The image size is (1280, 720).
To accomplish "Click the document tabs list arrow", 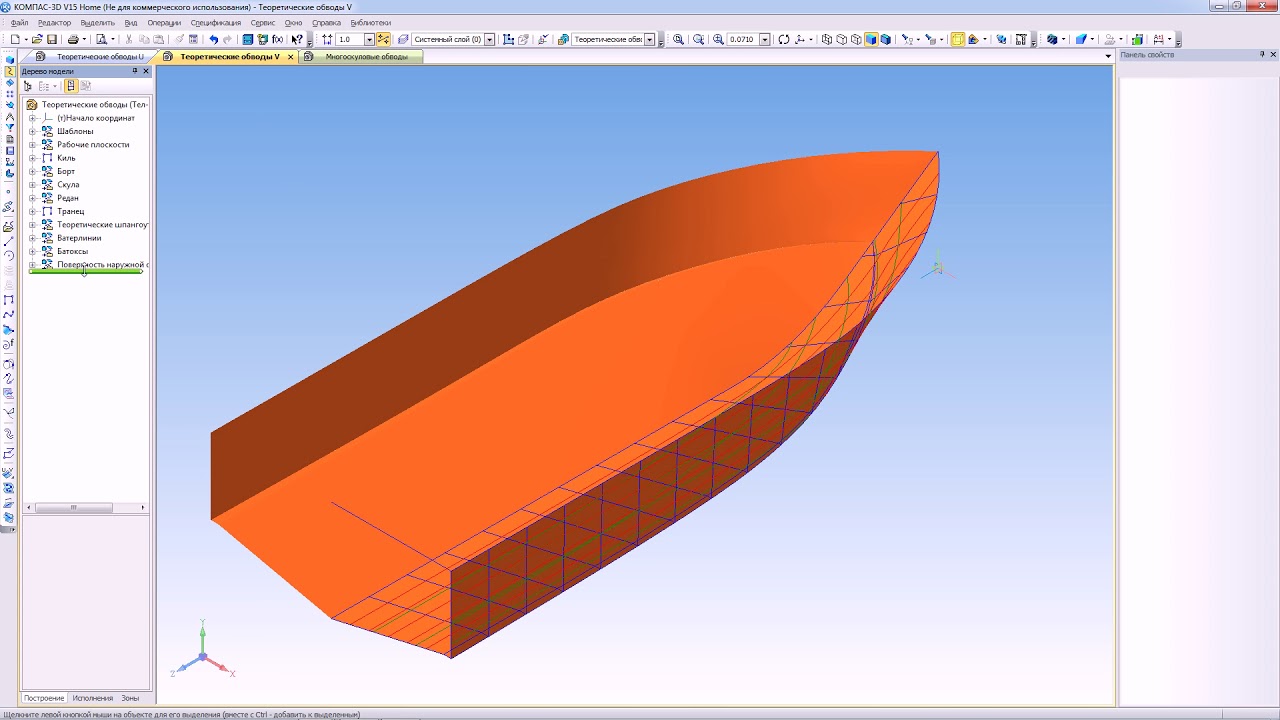I will pyautogui.click(x=1107, y=57).
